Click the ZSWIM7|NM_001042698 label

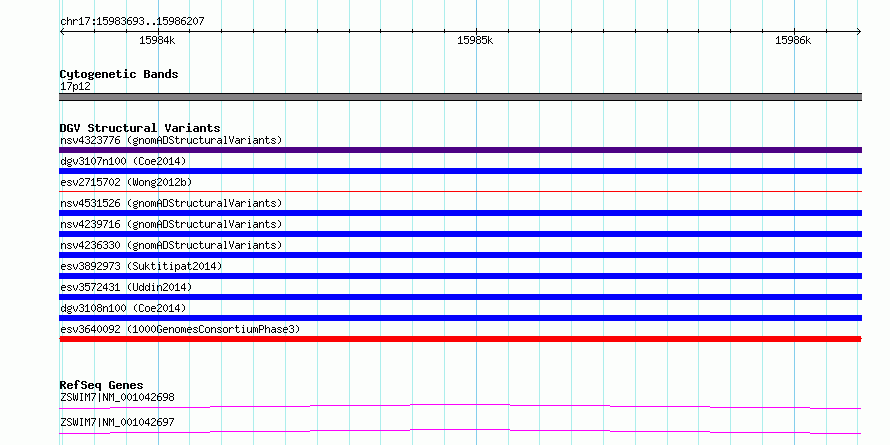tap(117, 397)
